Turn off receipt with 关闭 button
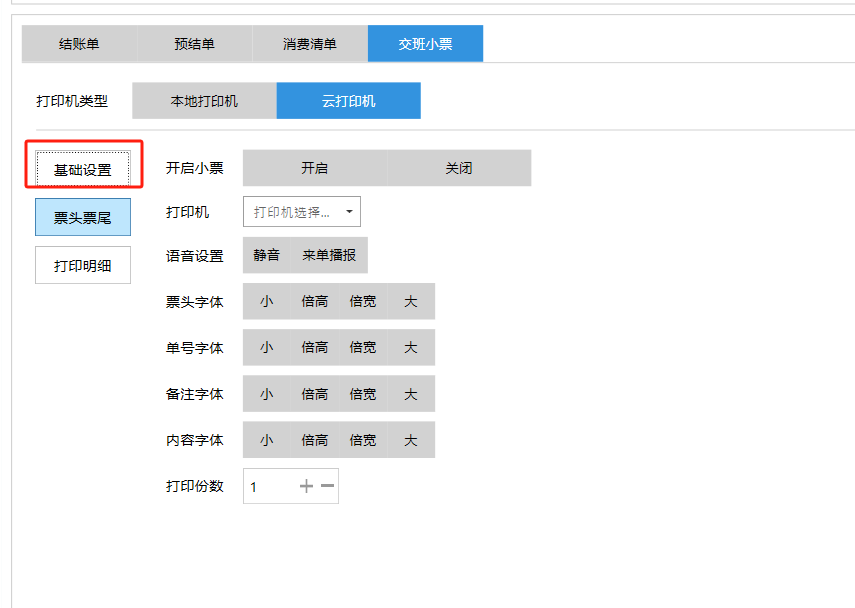 point(458,168)
